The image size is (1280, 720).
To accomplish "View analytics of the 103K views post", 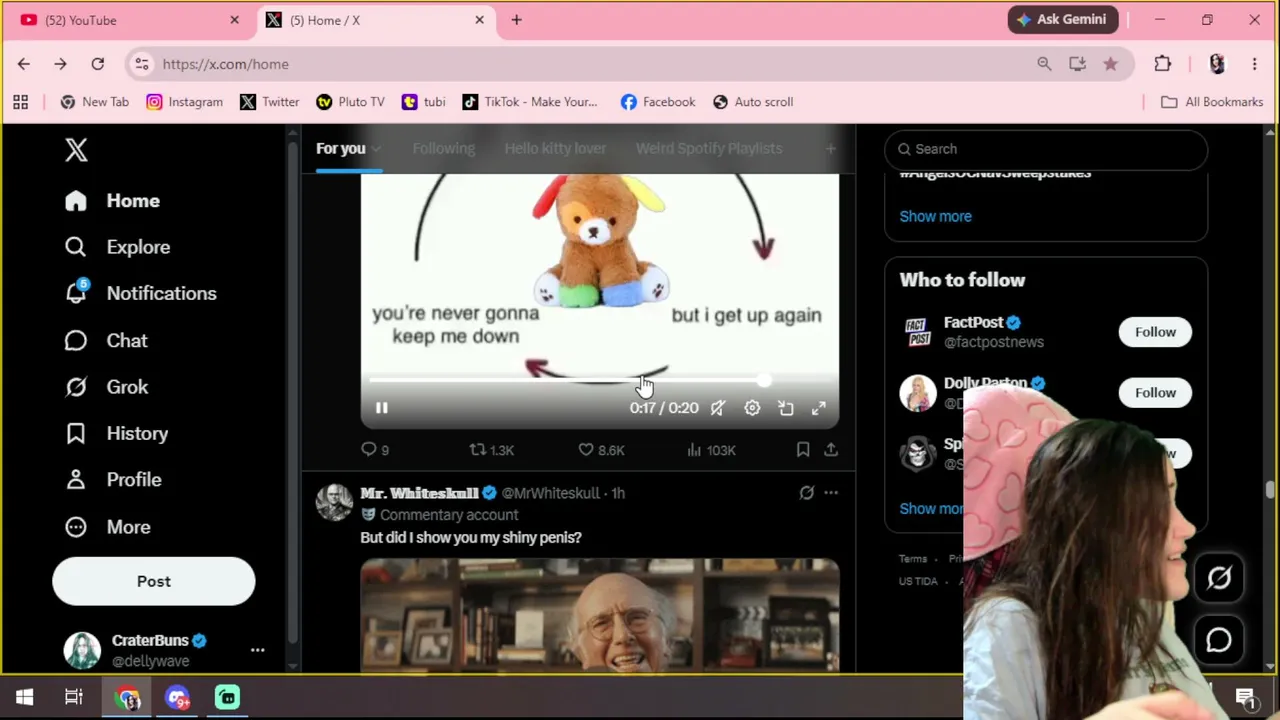I will click(x=711, y=450).
